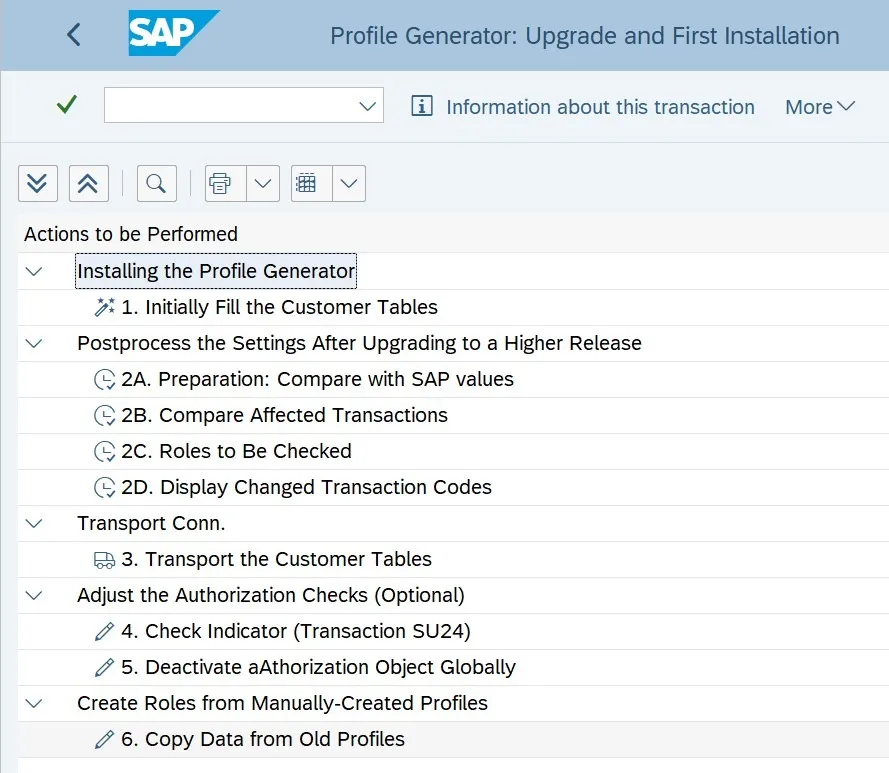889x773 pixels.
Task: Click the Print icon in toolbar
Action: coord(221,183)
